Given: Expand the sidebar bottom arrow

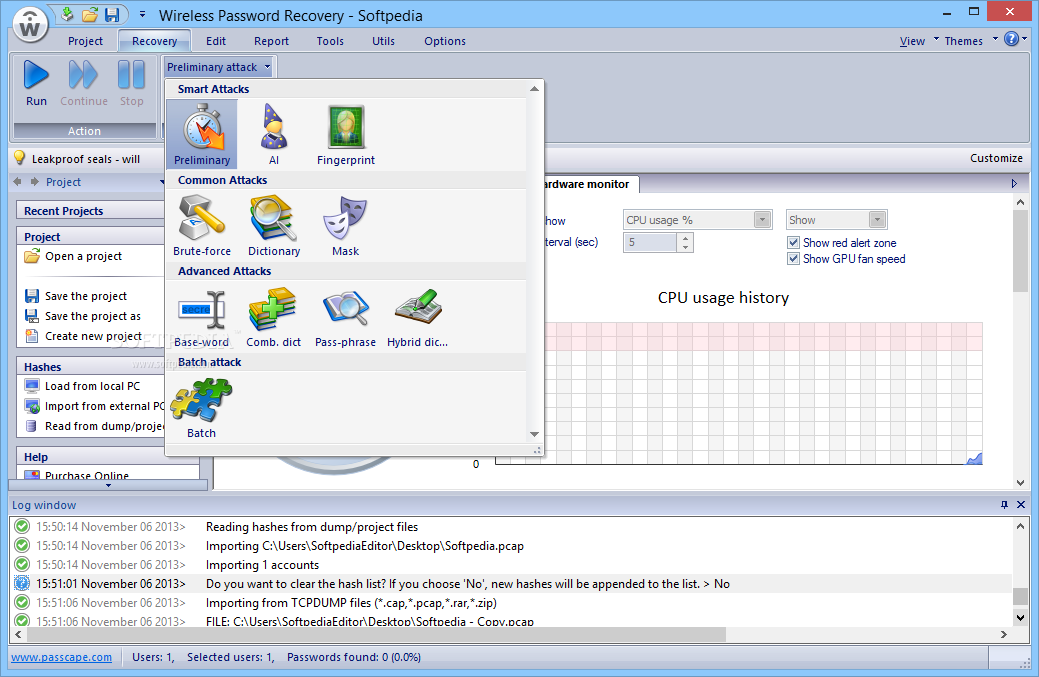Looking at the screenshot, I should pyautogui.click(x=109, y=486).
